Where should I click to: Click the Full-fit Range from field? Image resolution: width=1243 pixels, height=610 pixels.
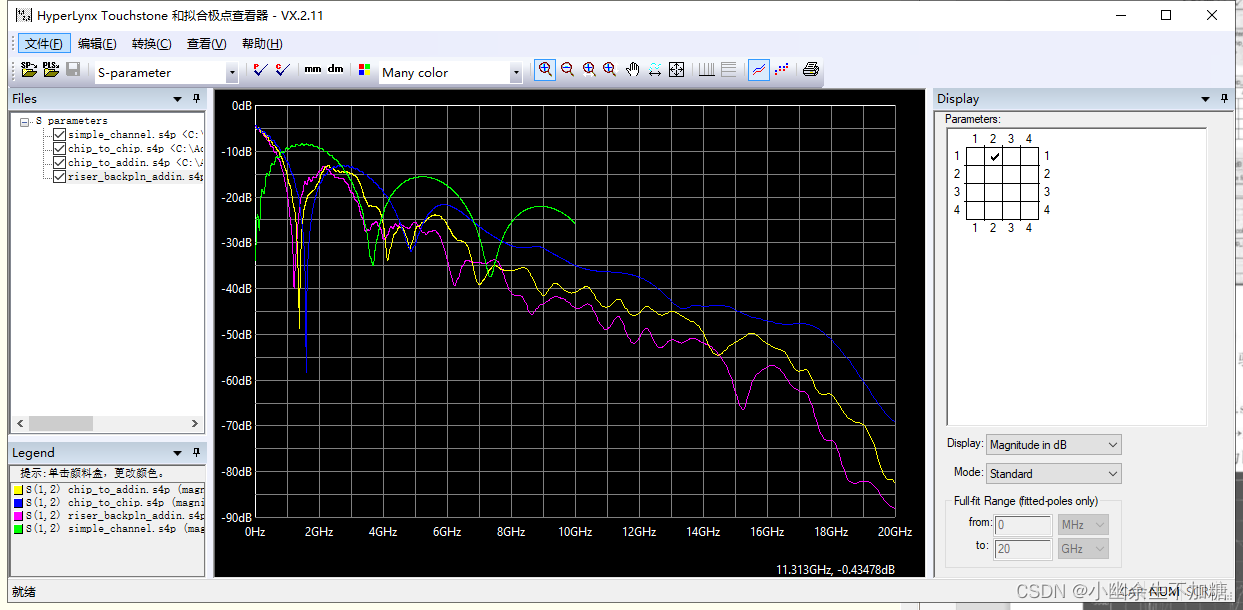coord(1024,524)
